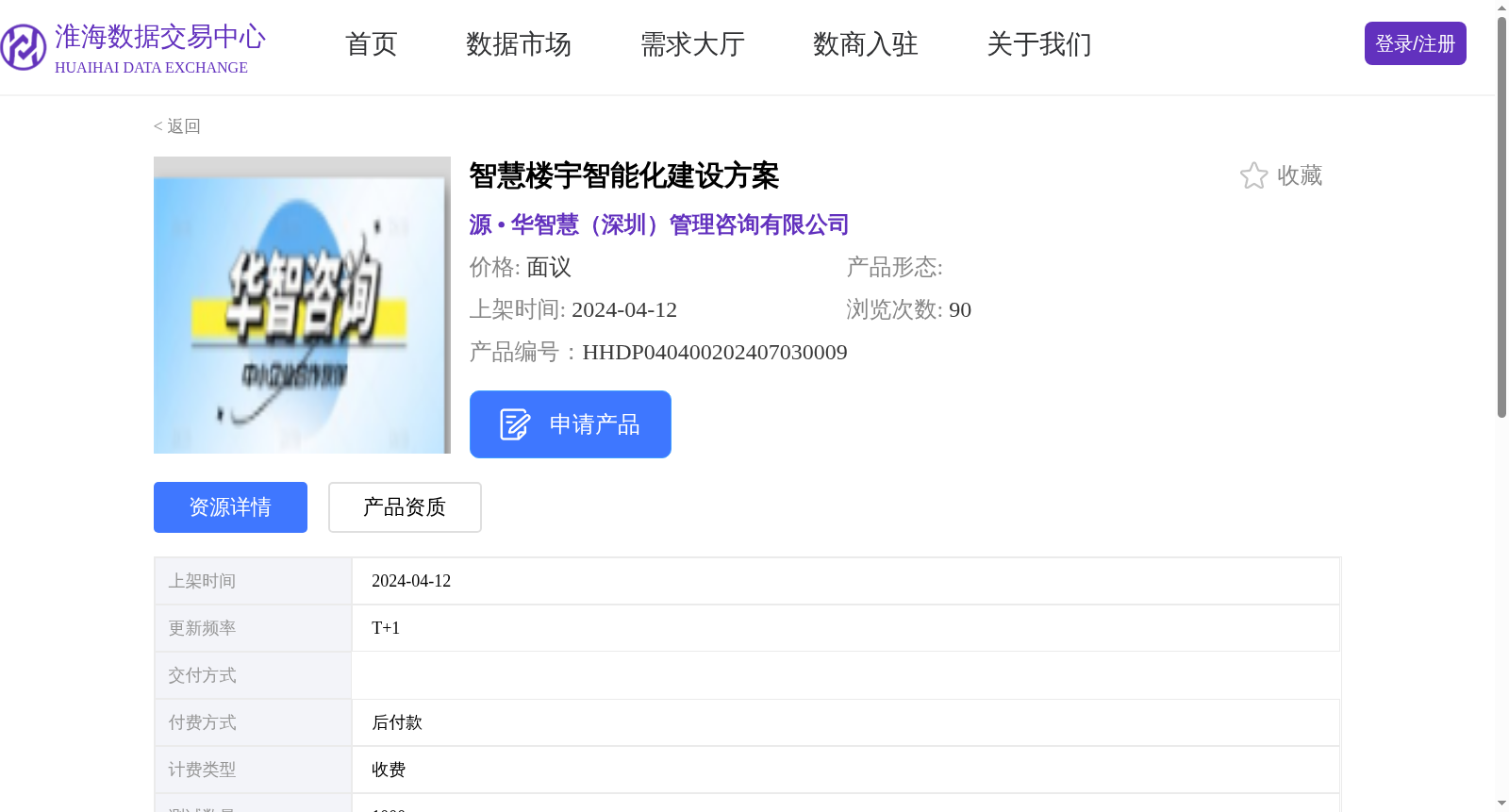
Task: Click the 华智咨询 product thumbnail
Action: click(302, 306)
